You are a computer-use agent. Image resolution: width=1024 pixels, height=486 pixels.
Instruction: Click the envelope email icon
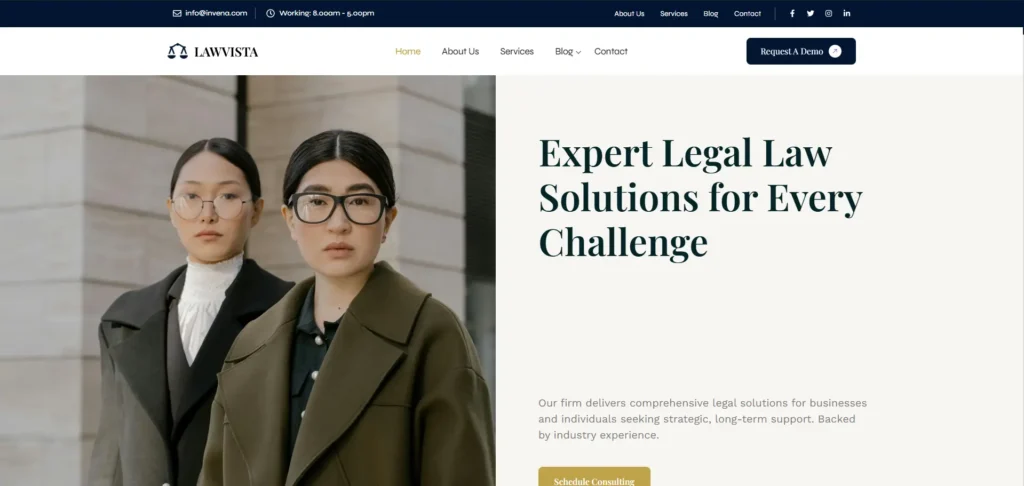tap(177, 13)
